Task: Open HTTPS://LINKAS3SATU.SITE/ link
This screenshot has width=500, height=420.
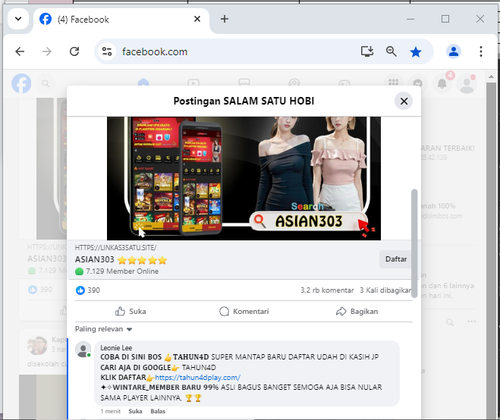Action: point(116,248)
